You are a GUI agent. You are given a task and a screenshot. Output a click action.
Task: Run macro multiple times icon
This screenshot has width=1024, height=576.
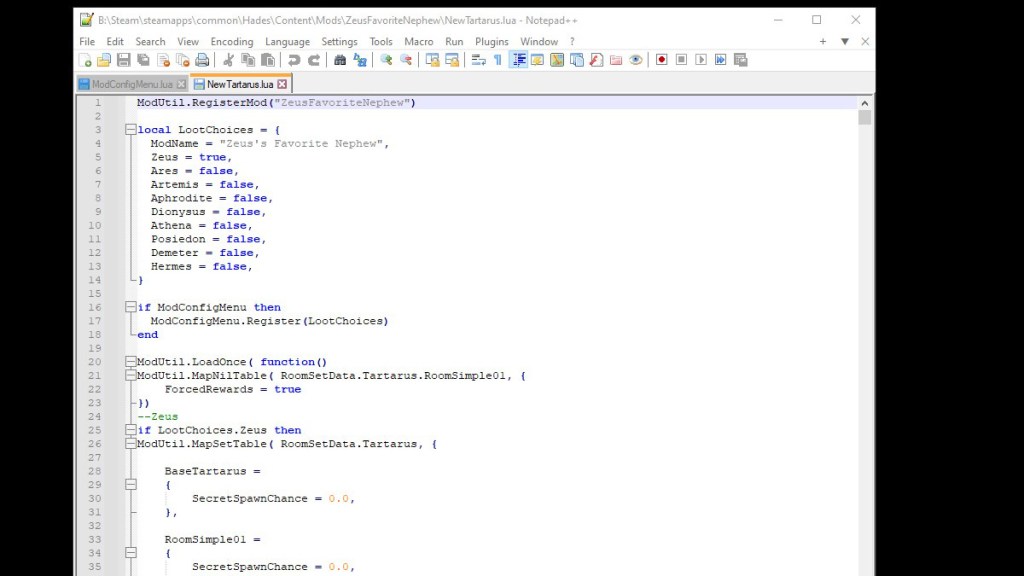click(720, 60)
